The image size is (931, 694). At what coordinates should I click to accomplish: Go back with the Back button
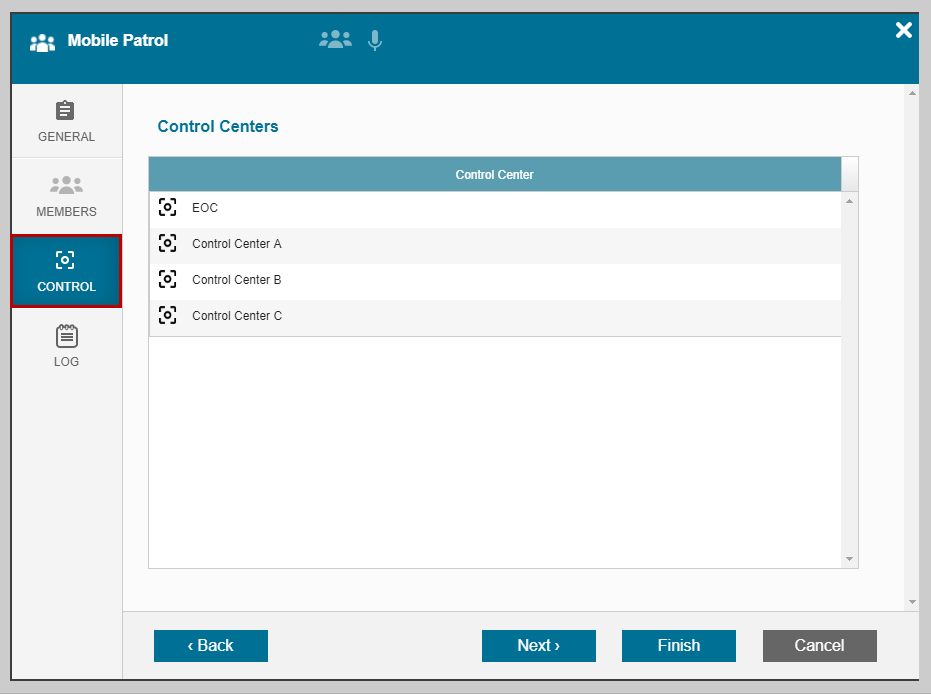pos(211,646)
